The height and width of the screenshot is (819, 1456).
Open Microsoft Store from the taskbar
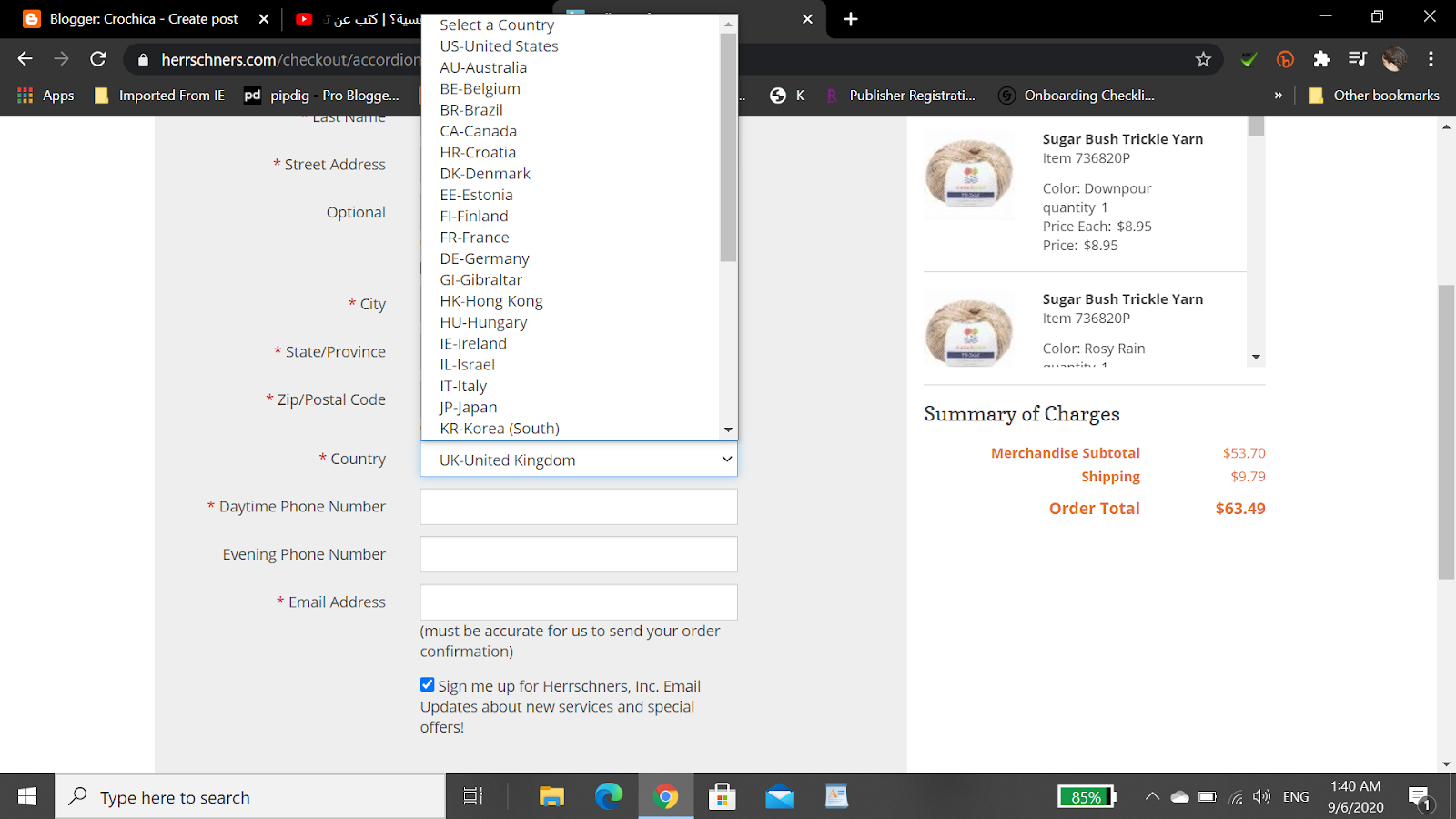click(723, 797)
